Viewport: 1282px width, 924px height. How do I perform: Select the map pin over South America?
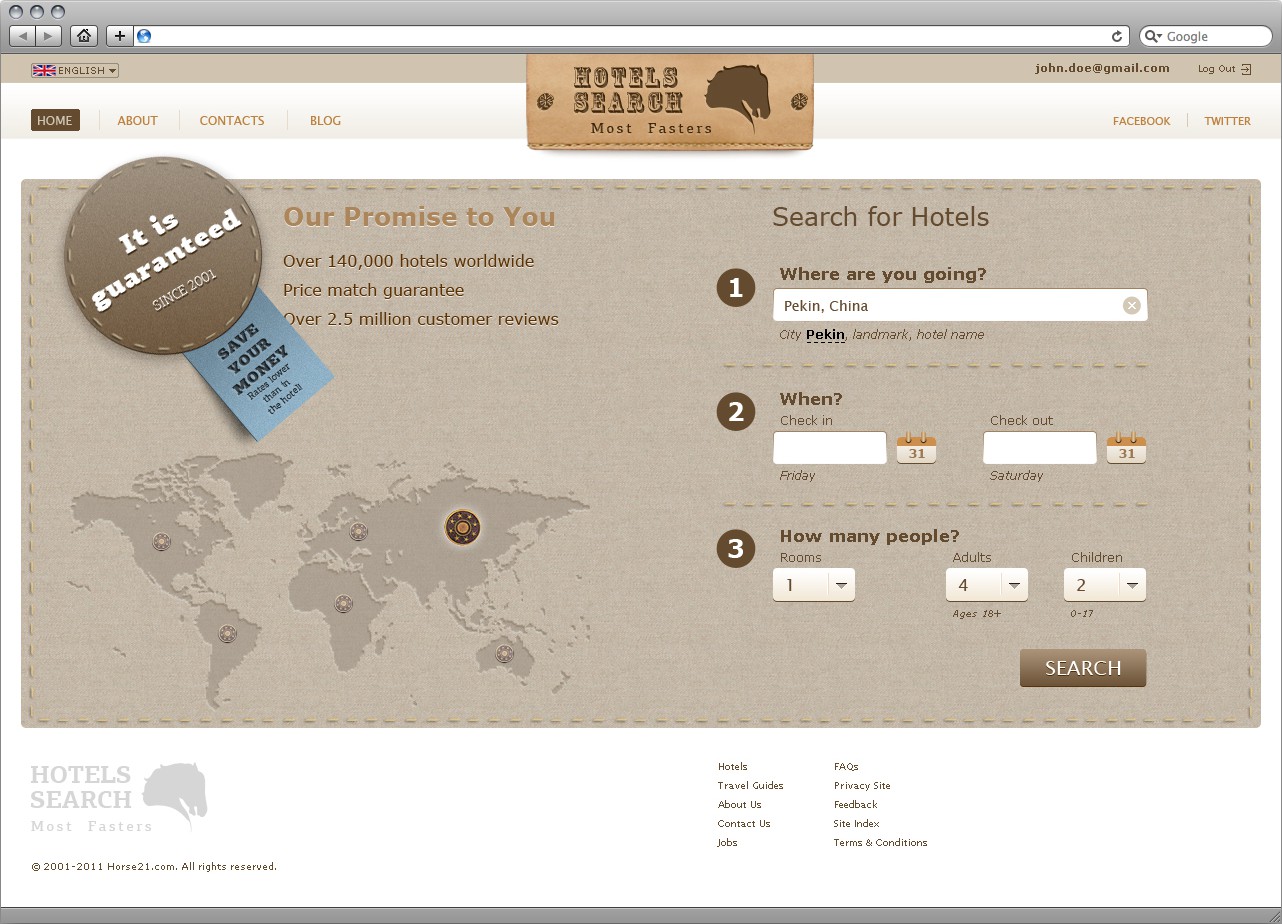click(227, 633)
